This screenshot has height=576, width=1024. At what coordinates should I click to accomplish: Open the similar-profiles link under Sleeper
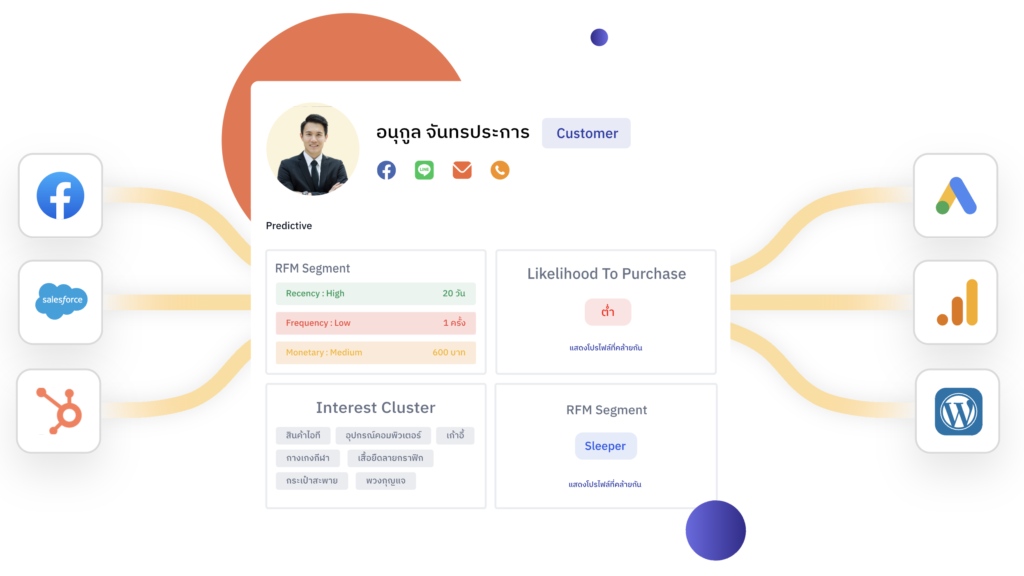tap(605, 484)
